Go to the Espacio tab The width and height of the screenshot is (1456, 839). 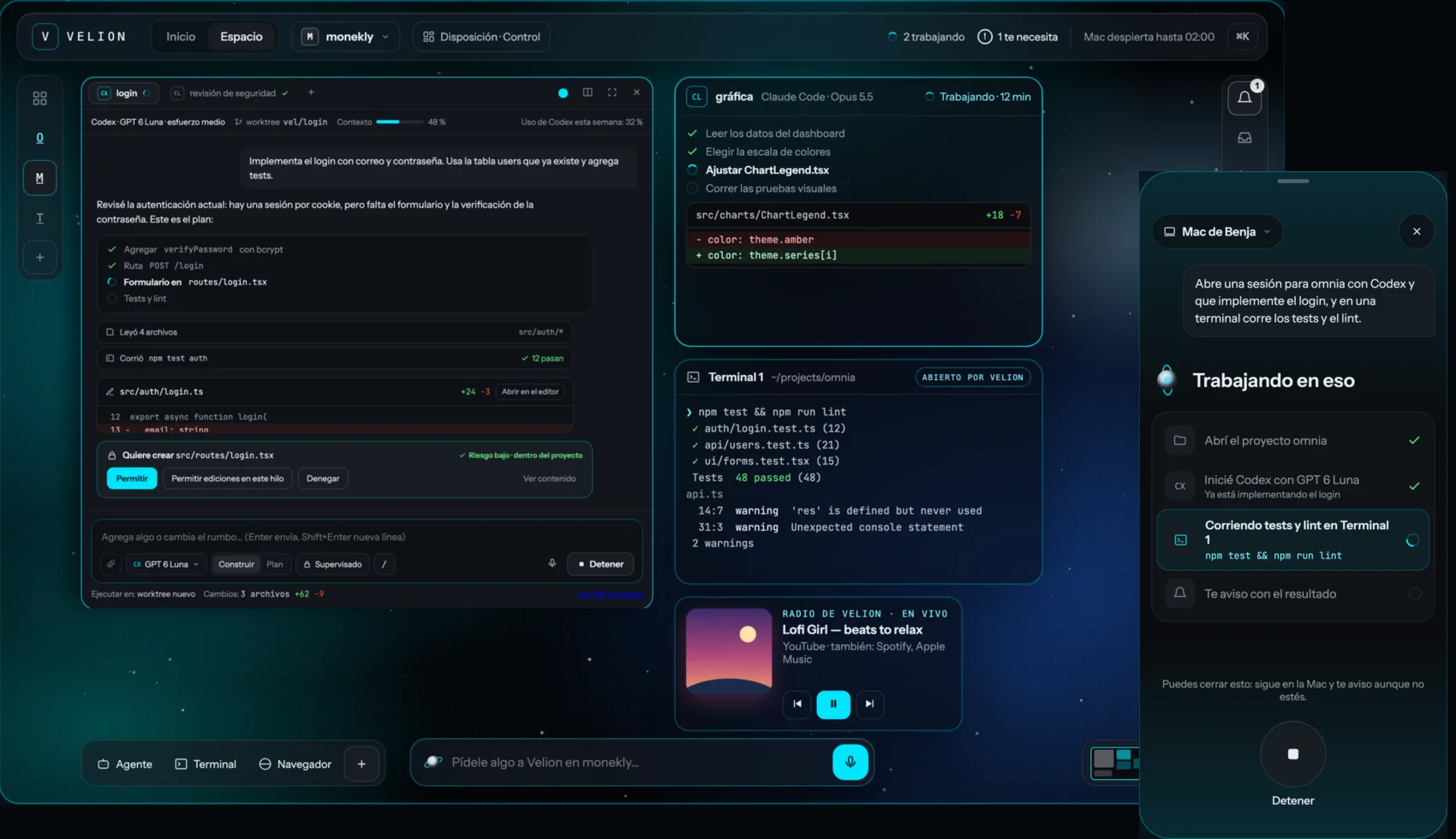click(x=242, y=37)
